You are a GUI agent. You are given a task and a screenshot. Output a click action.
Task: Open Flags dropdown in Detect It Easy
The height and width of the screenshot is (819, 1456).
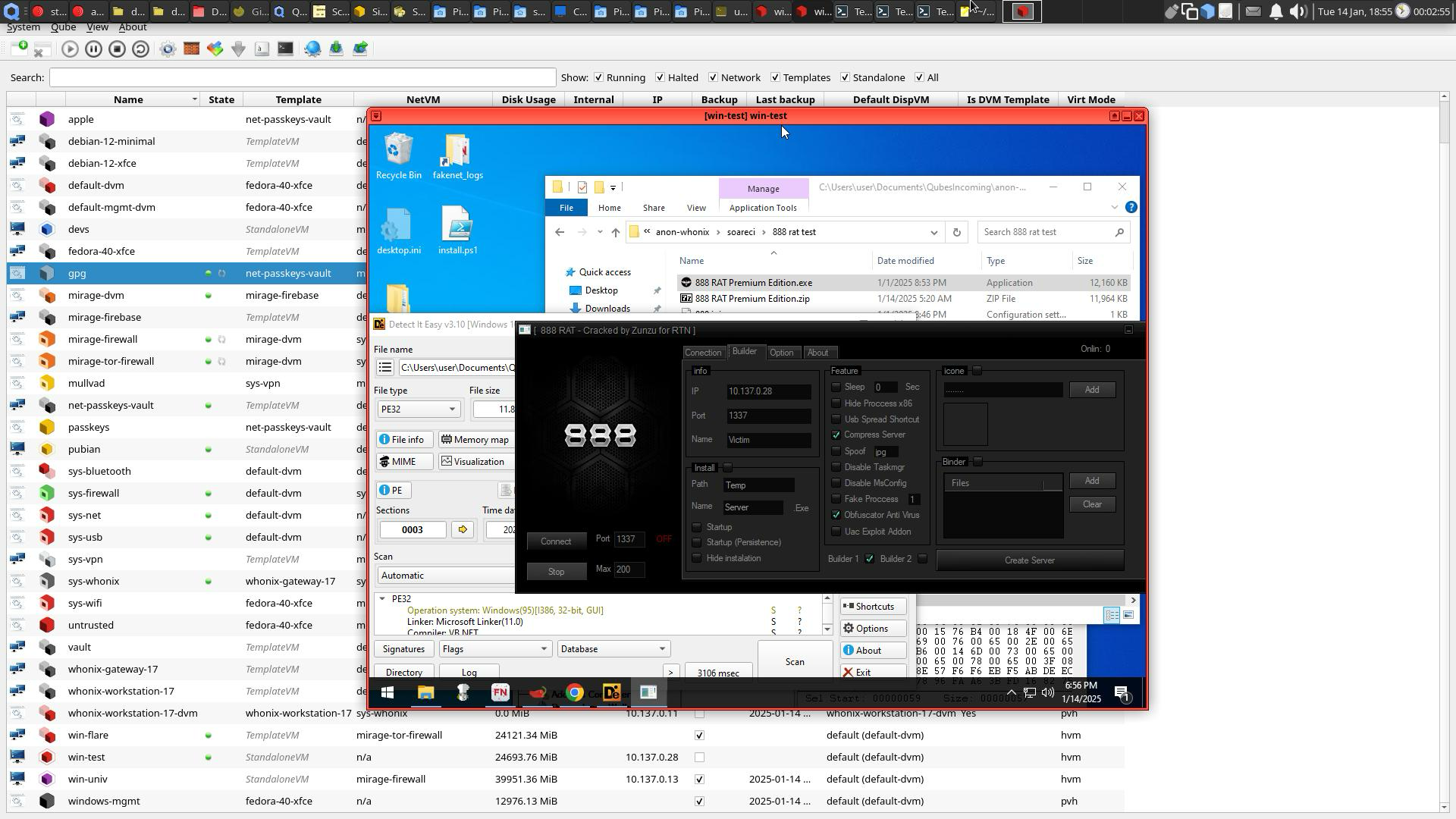coord(495,649)
